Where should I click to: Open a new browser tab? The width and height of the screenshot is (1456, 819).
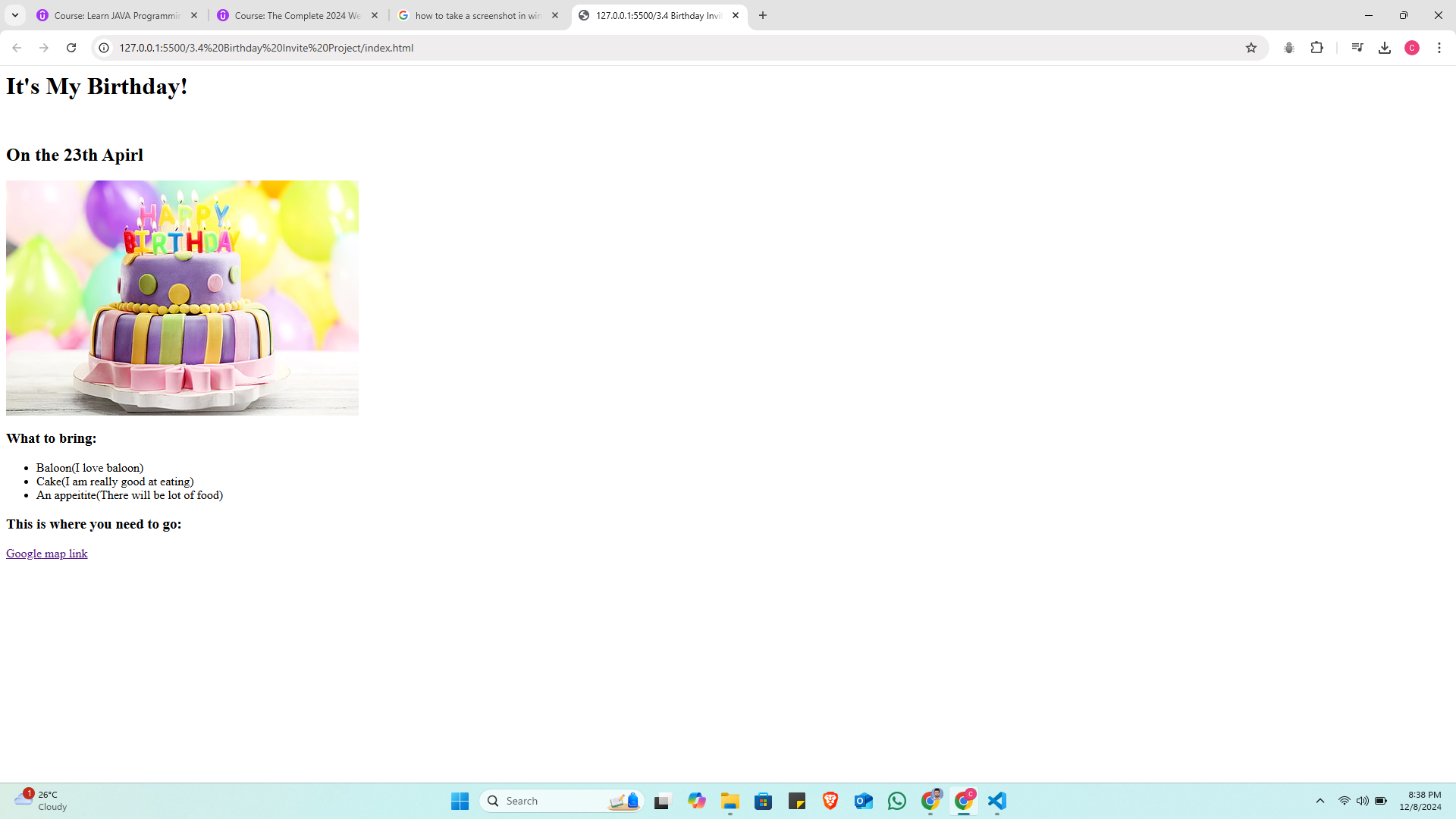(x=763, y=15)
